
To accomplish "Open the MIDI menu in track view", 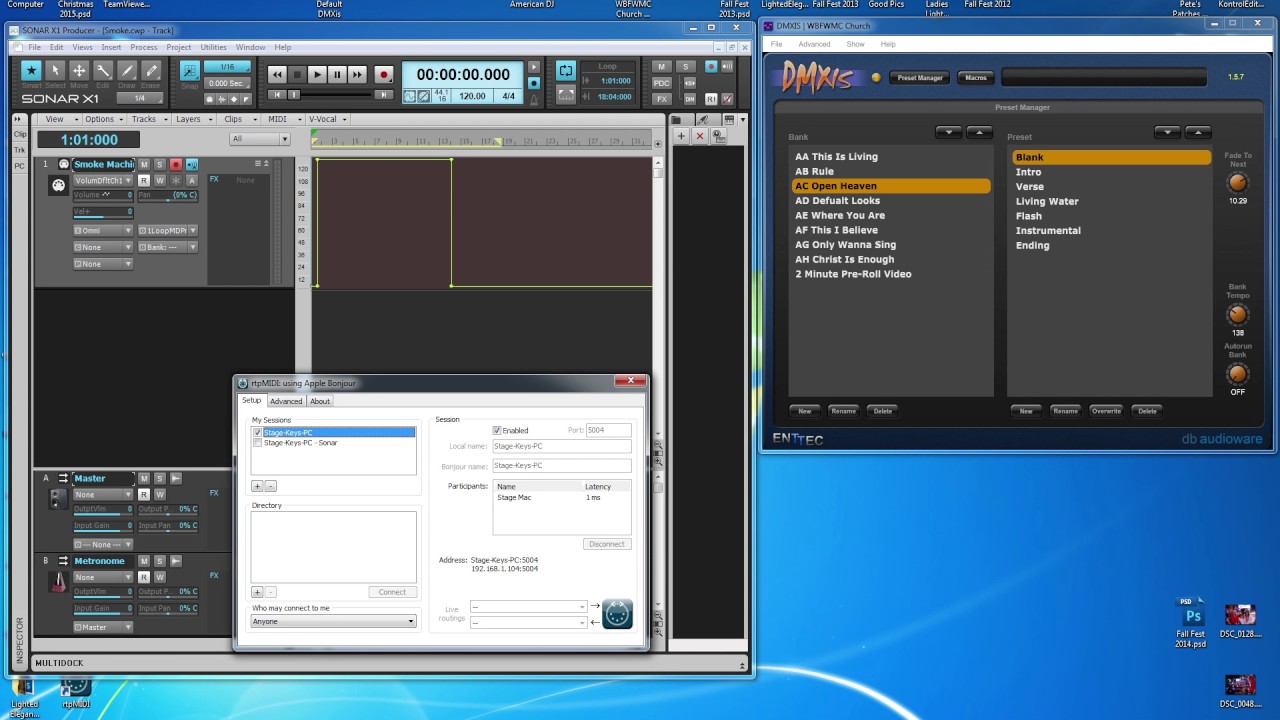I will coord(281,119).
